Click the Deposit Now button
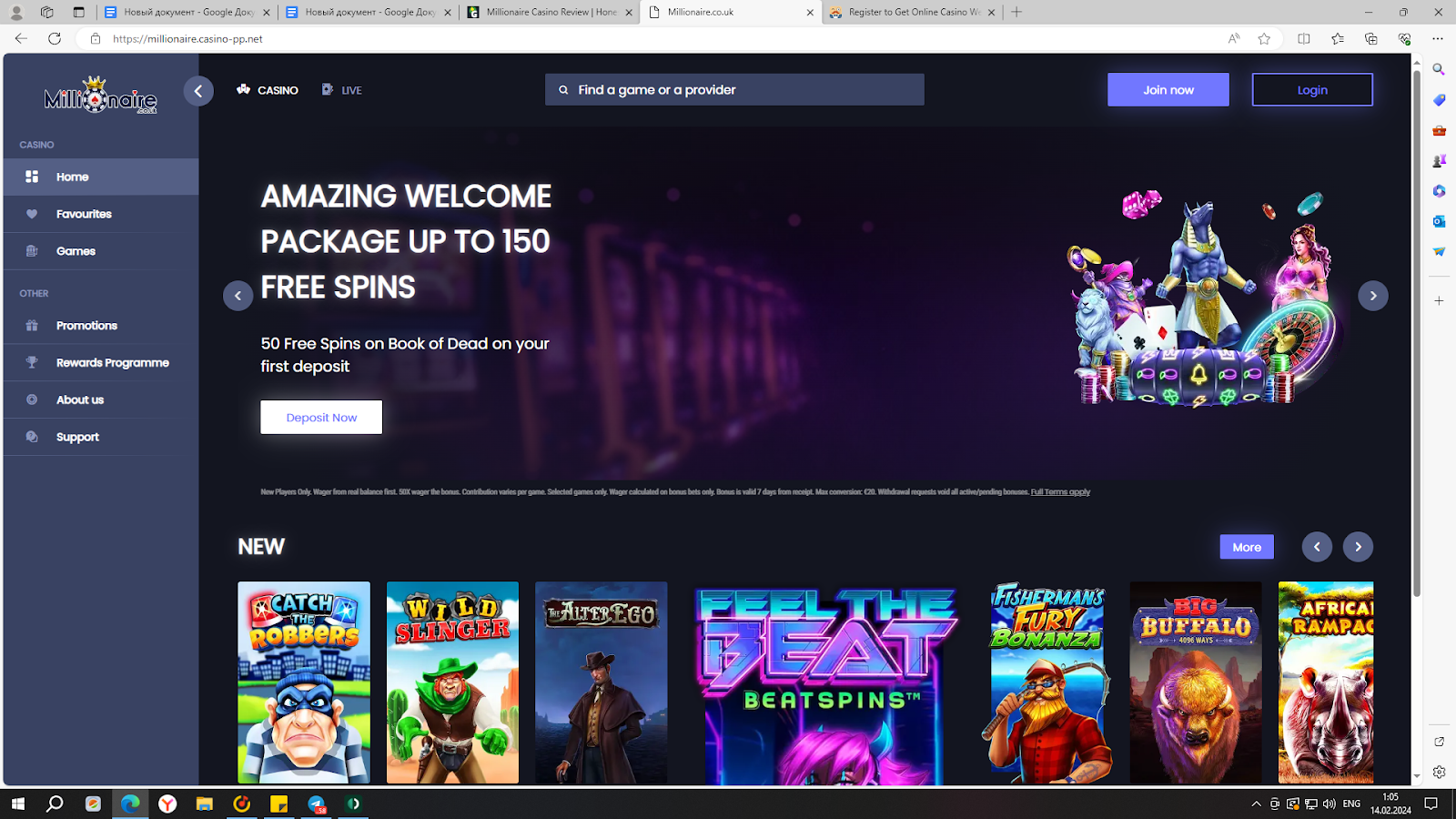The height and width of the screenshot is (819, 1456). [x=321, y=417]
